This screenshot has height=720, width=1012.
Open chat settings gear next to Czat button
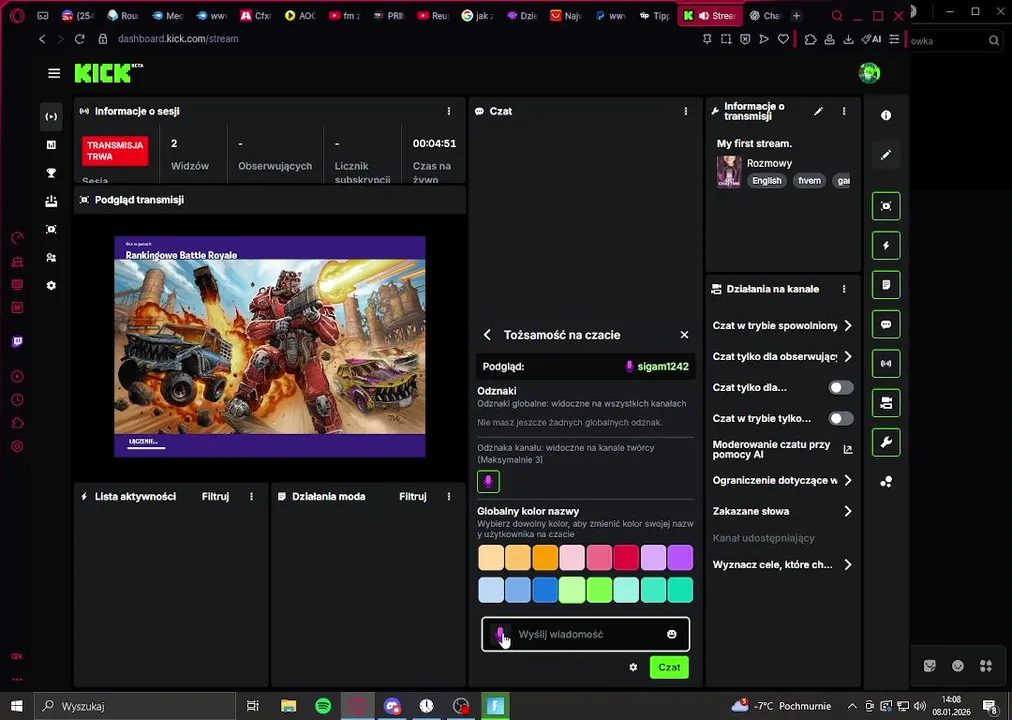[x=633, y=667]
